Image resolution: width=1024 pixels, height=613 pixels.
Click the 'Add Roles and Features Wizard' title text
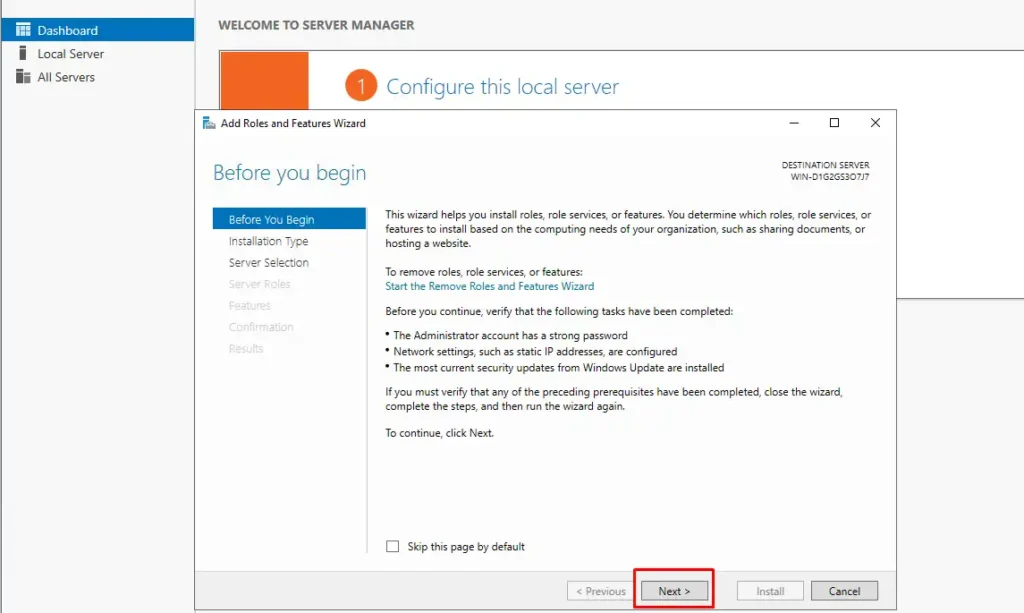[x=293, y=123]
